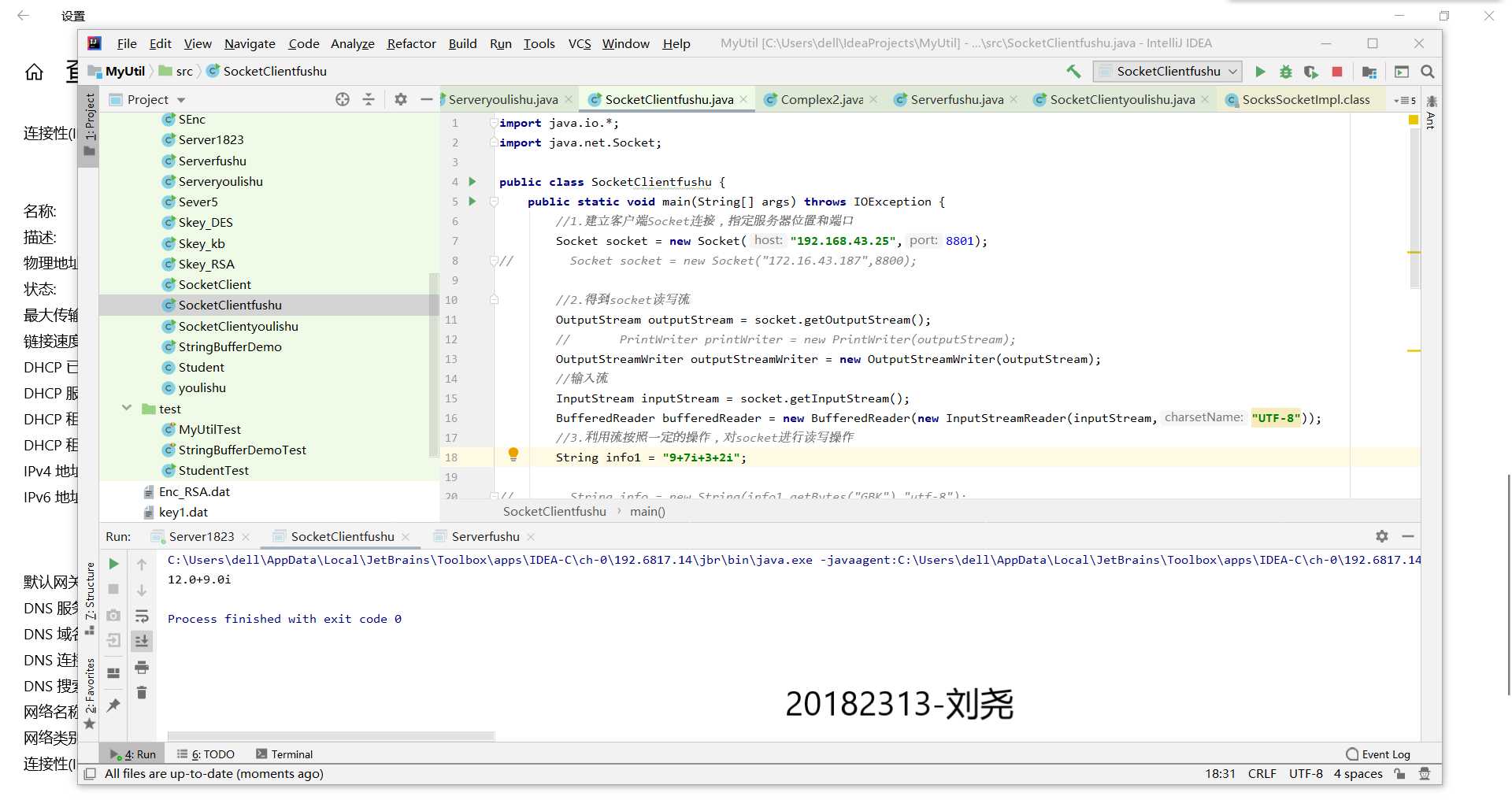Collapse the test folder in tree
Viewport: 1512px width, 811px height.
127,408
